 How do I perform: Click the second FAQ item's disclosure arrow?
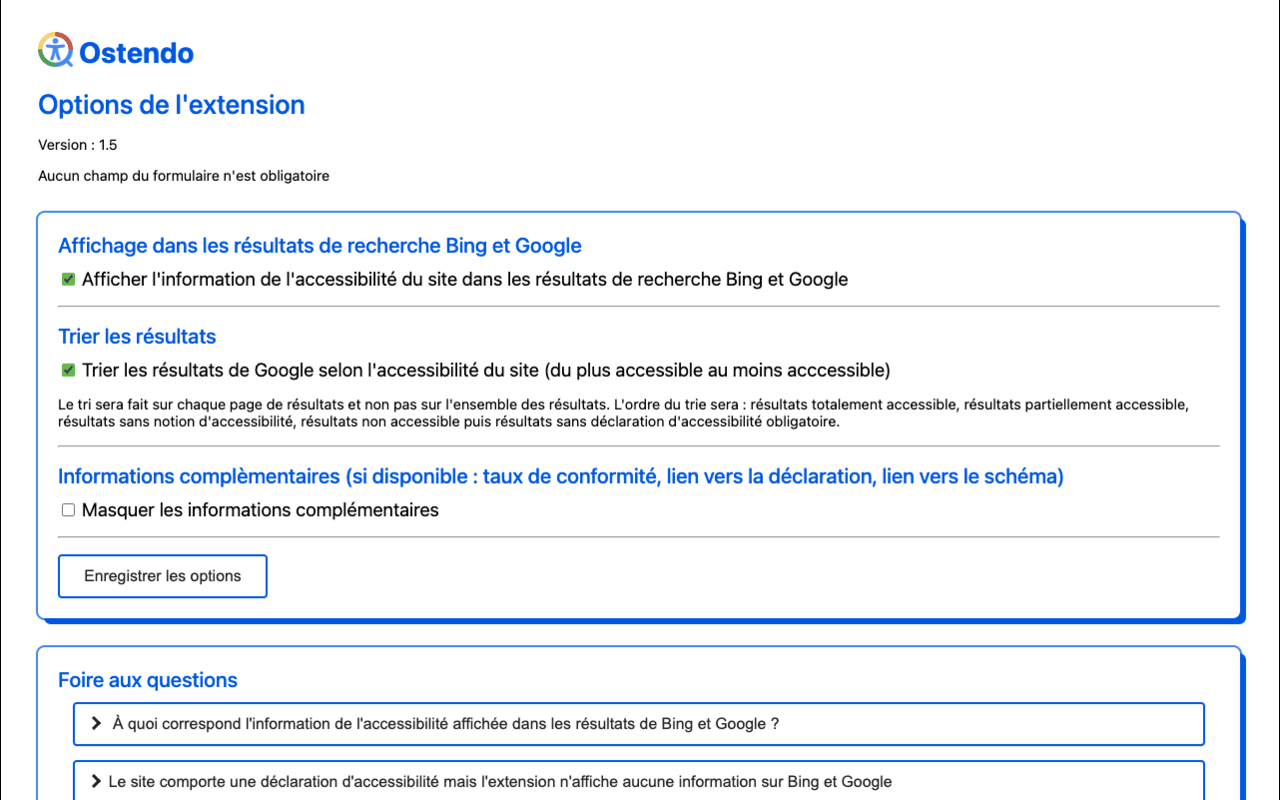point(95,783)
